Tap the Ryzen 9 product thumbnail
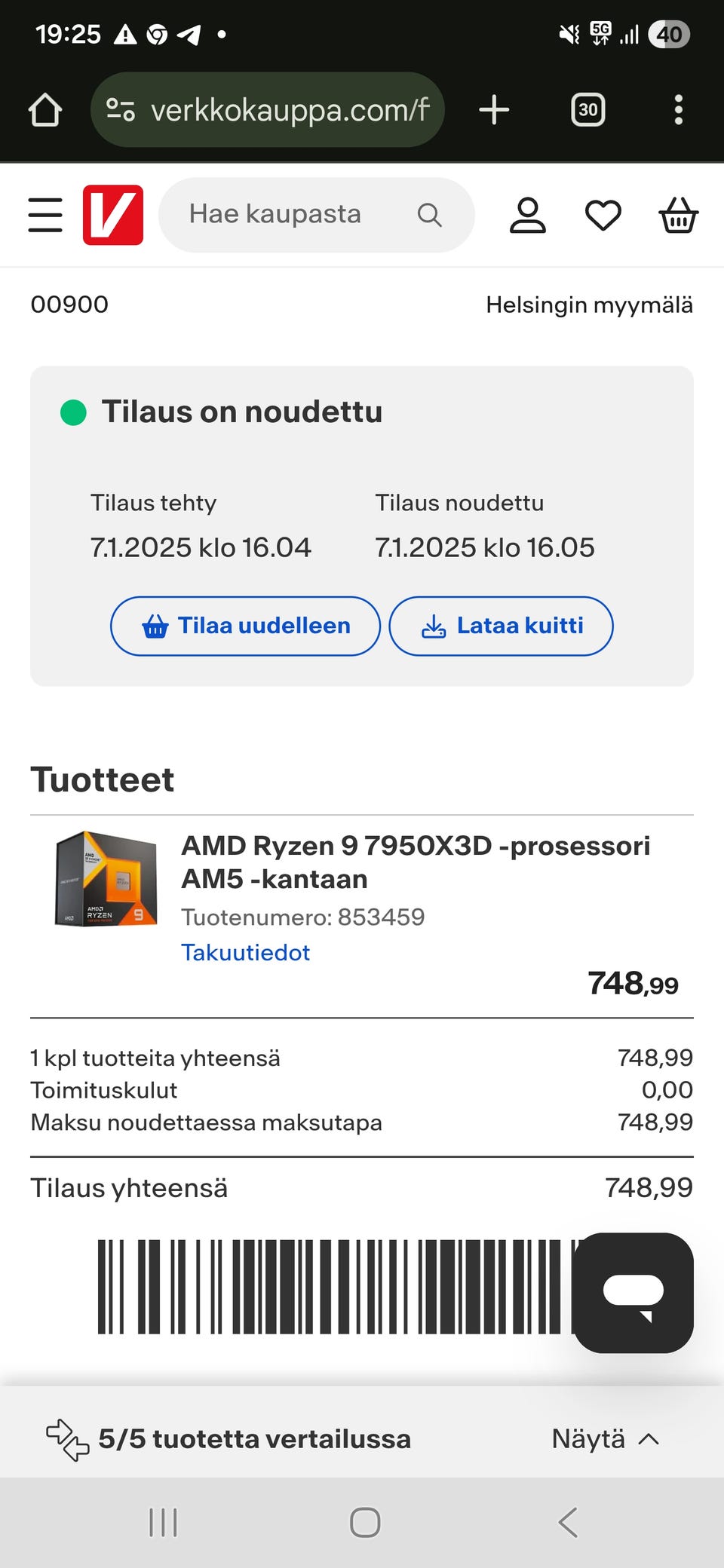724x1568 pixels. [106, 878]
